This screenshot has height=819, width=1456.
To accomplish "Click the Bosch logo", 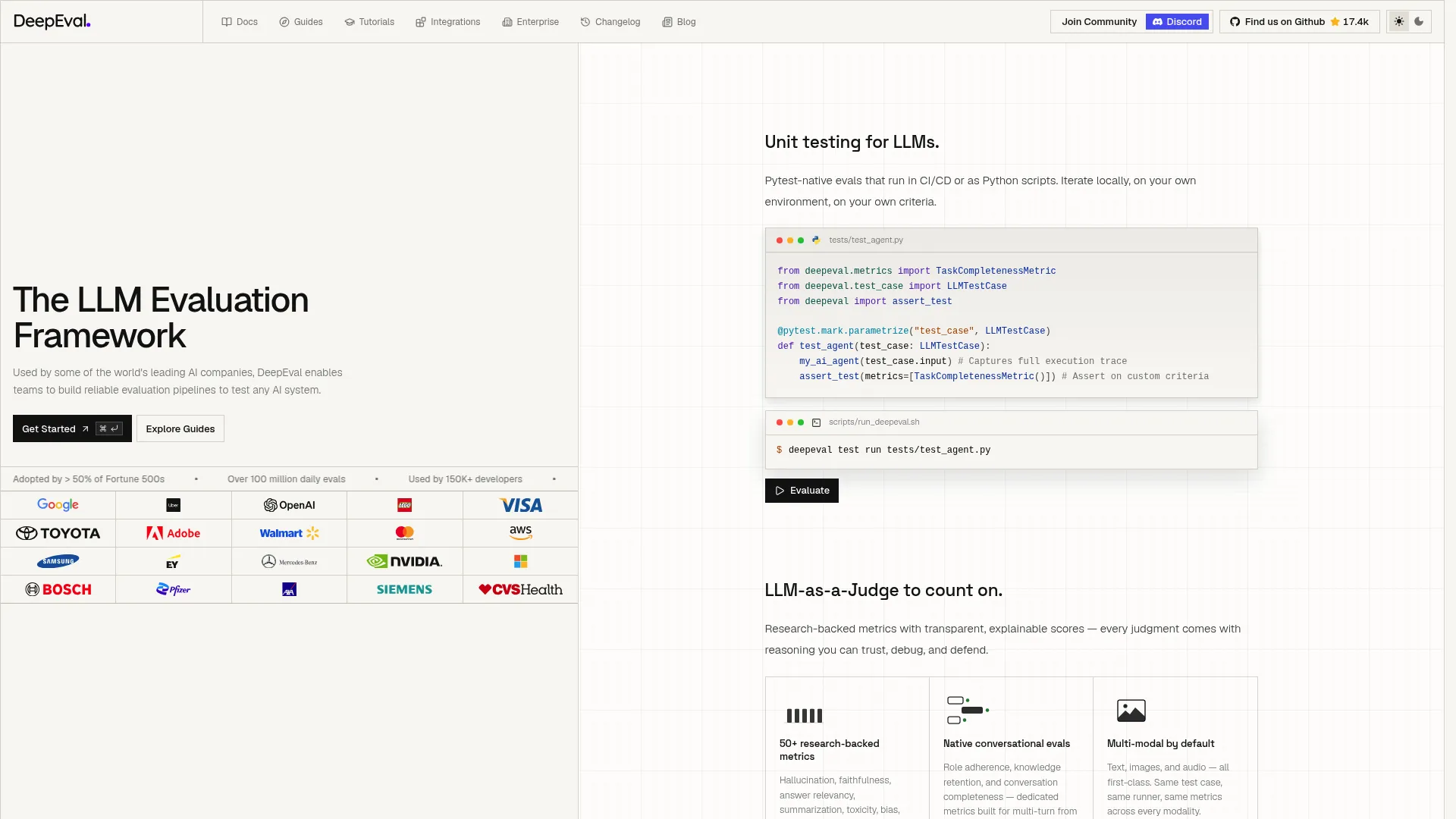I will pos(58,589).
